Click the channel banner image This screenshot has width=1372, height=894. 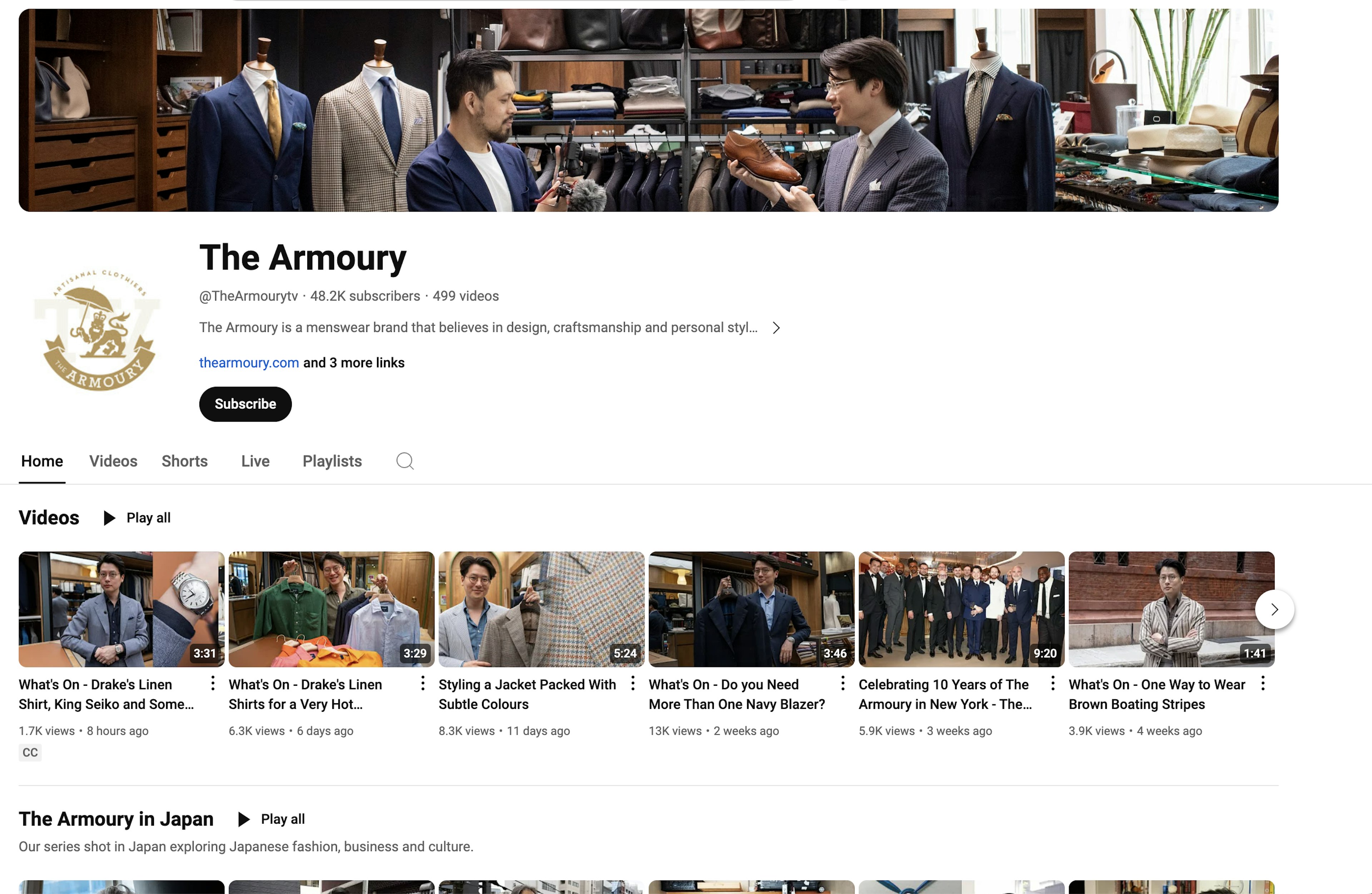click(x=648, y=110)
